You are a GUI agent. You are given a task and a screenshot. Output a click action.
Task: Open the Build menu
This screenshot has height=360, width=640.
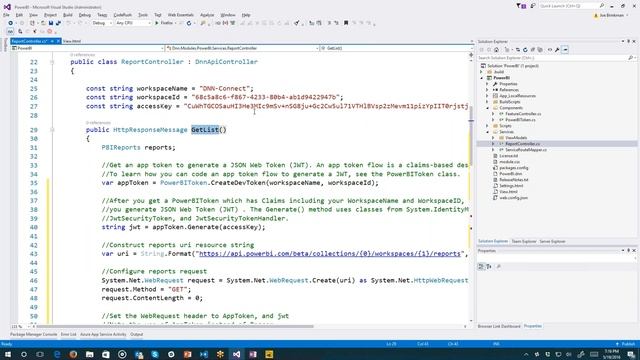pos(67,15)
